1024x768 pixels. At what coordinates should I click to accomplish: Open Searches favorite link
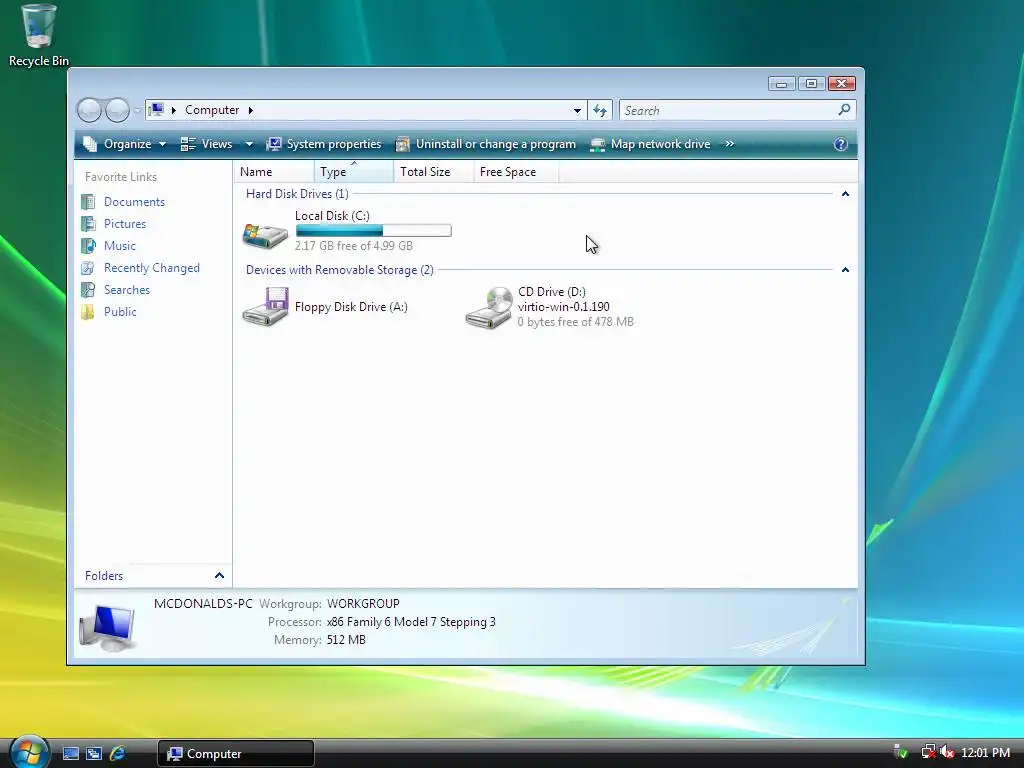127,290
